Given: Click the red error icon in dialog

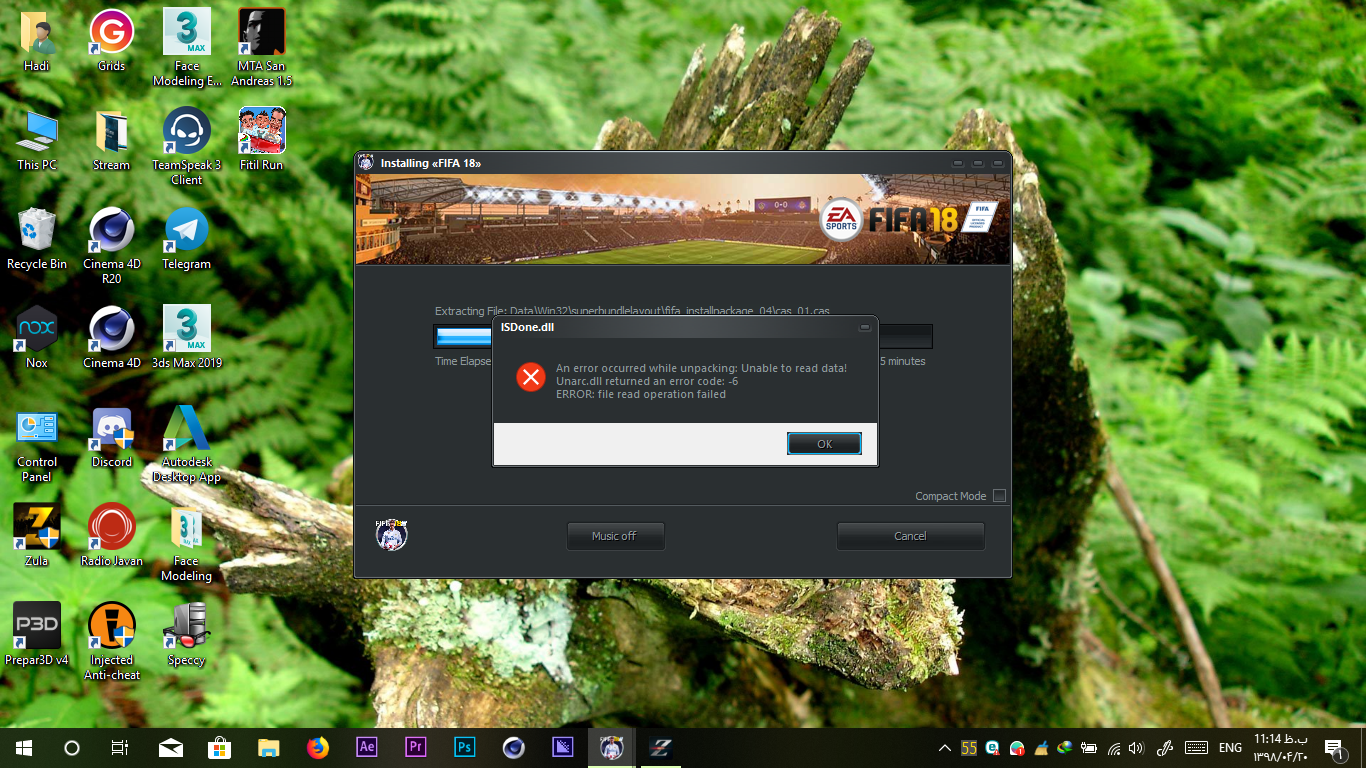Looking at the screenshot, I should pos(530,377).
